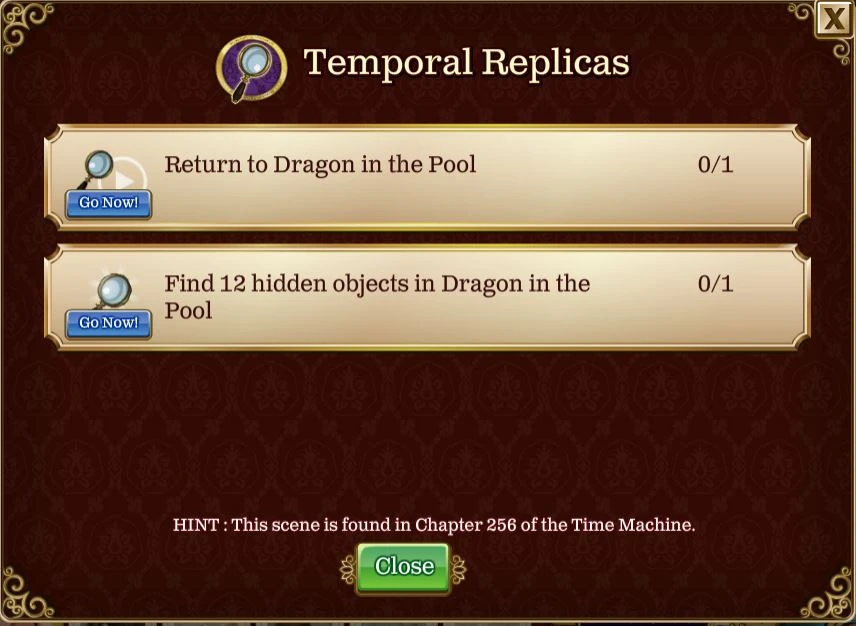
Task: Click the green Close button
Action: 403,568
